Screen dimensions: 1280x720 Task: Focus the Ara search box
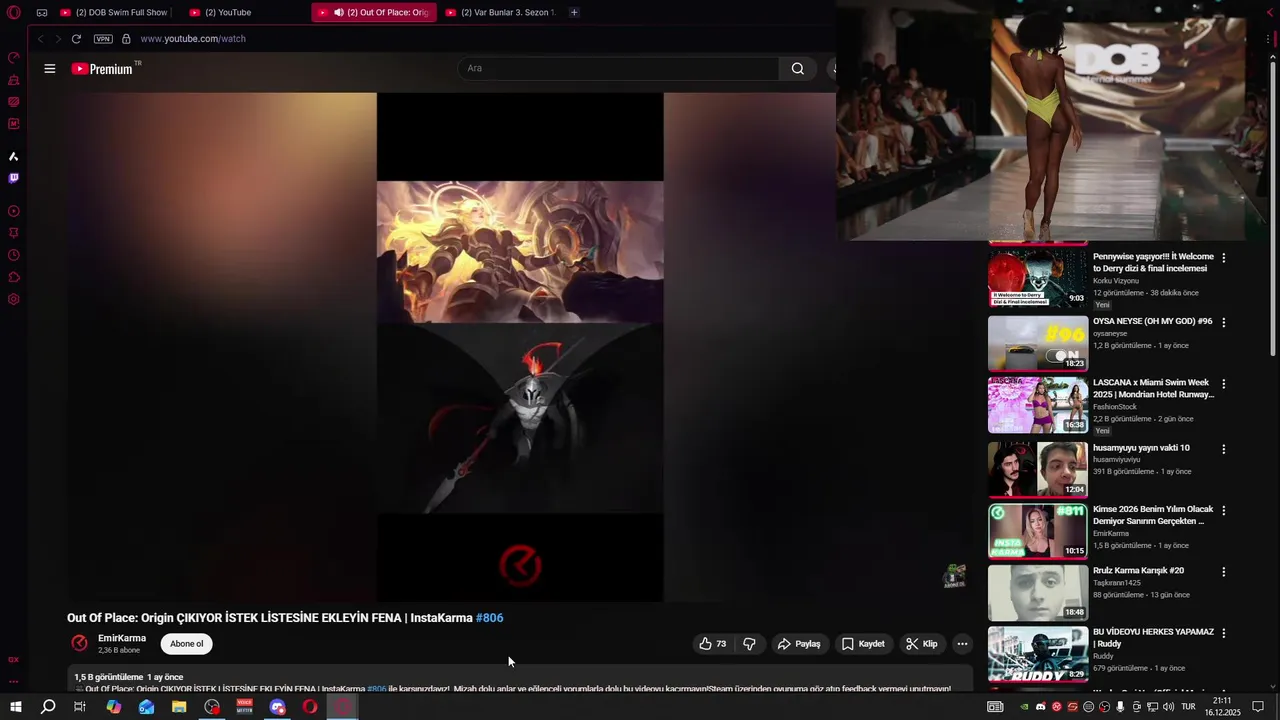point(618,68)
